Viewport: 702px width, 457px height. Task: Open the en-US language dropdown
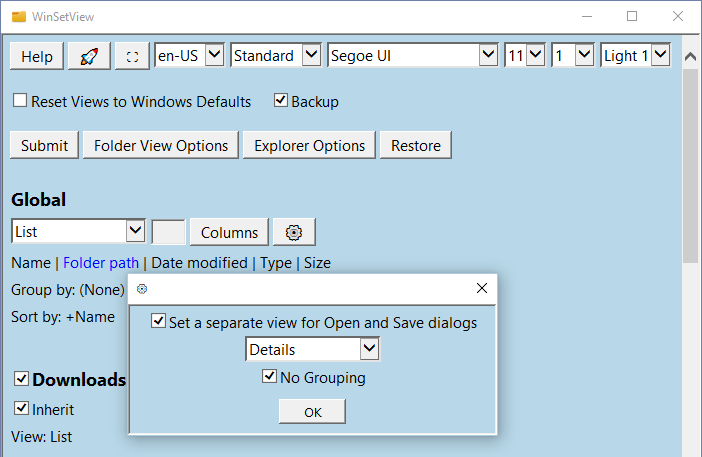point(189,56)
